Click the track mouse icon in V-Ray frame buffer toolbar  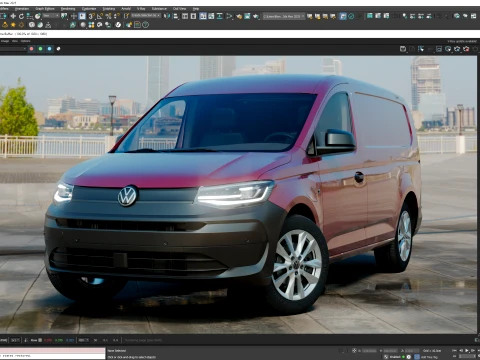click(x=421, y=49)
